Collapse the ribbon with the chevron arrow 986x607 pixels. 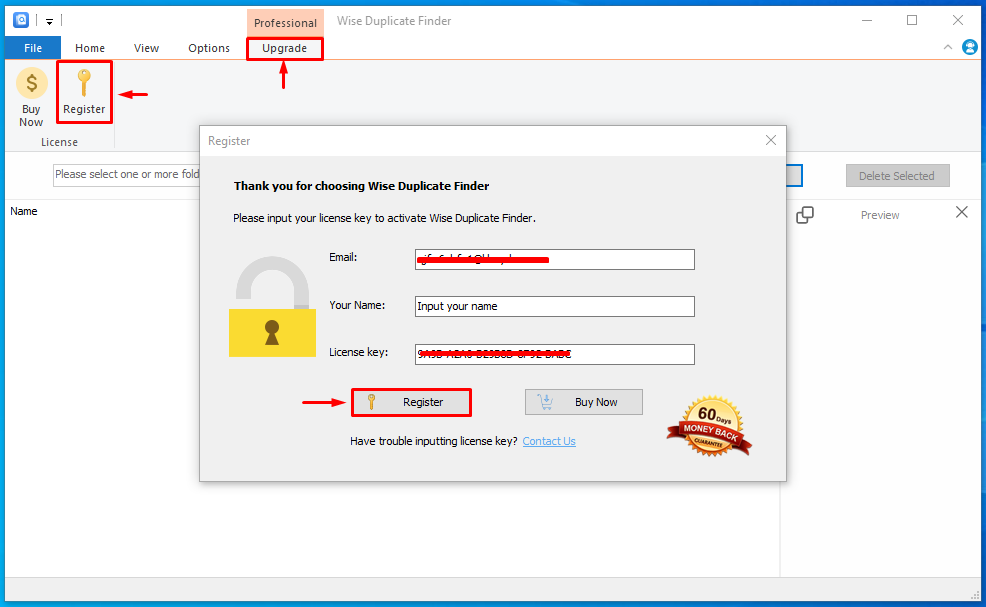point(948,47)
